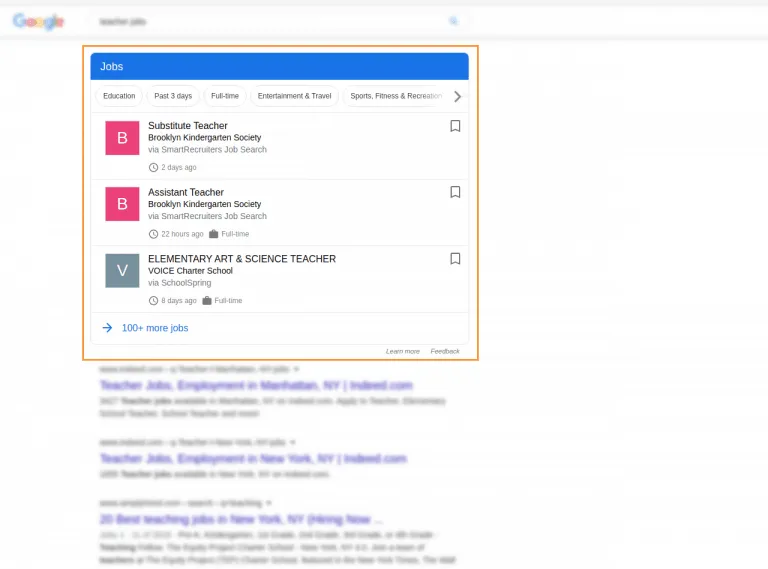Select the Sports, Fitness & Recreation chip
Image resolution: width=768 pixels, height=569 pixels.
pos(396,96)
